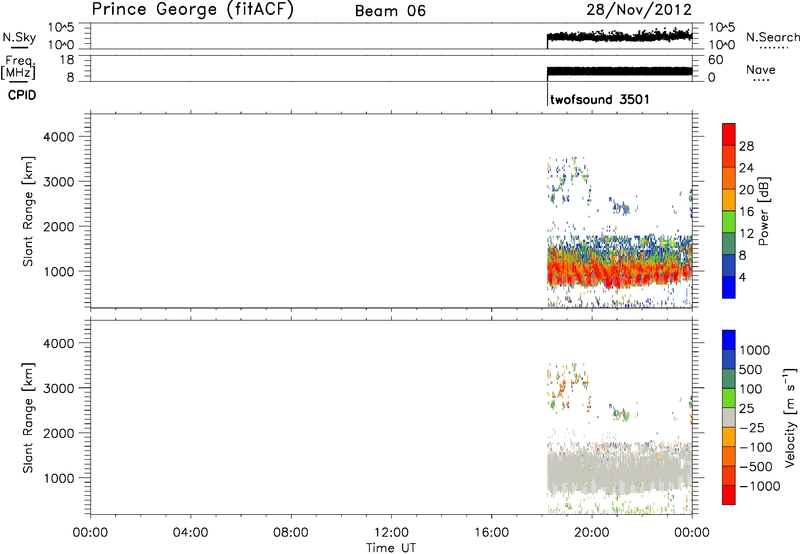Click the sky noise trace in the top panel
The image size is (800, 554).
[x=619, y=36]
